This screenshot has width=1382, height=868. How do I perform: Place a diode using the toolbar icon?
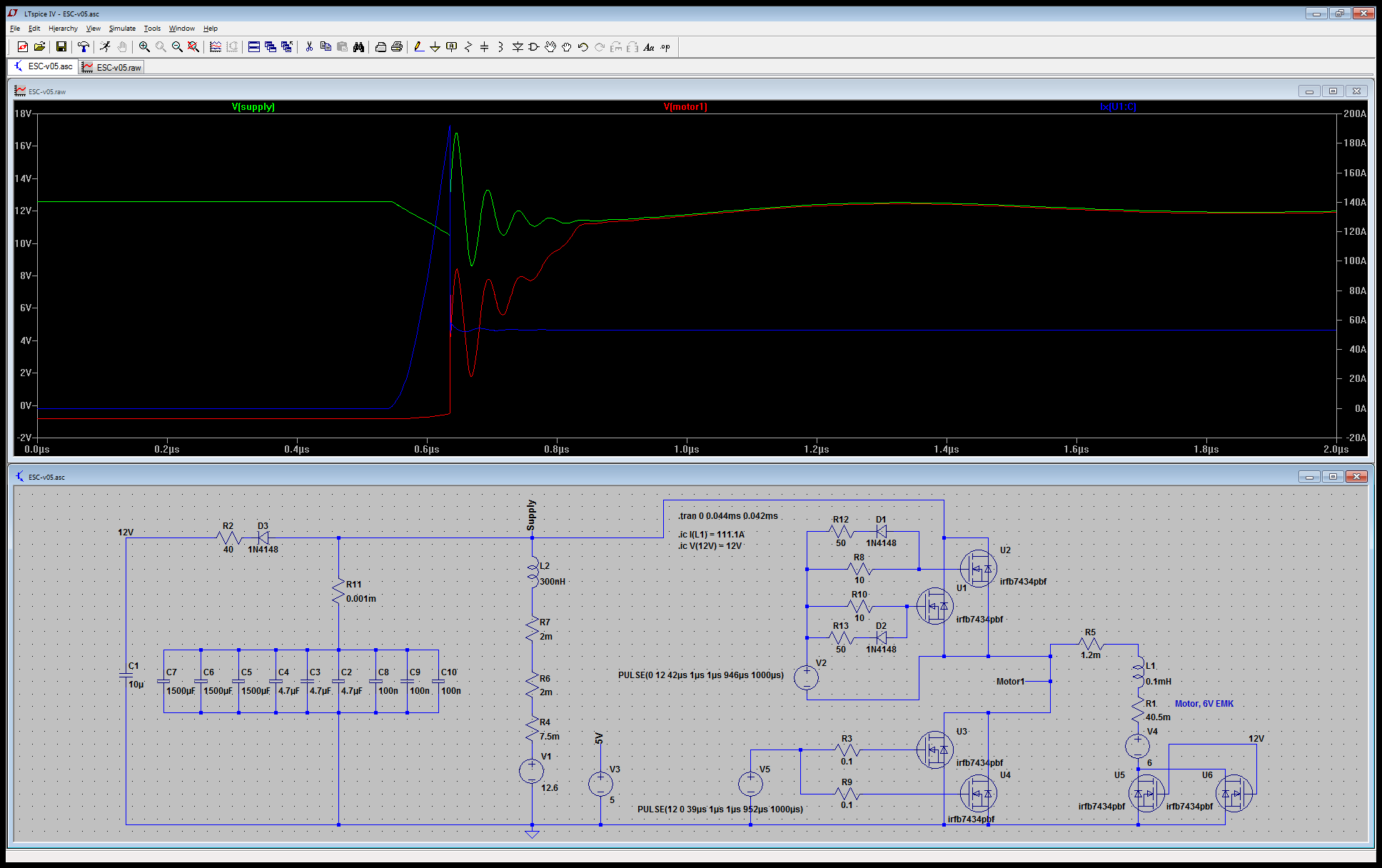(x=518, y=47)
